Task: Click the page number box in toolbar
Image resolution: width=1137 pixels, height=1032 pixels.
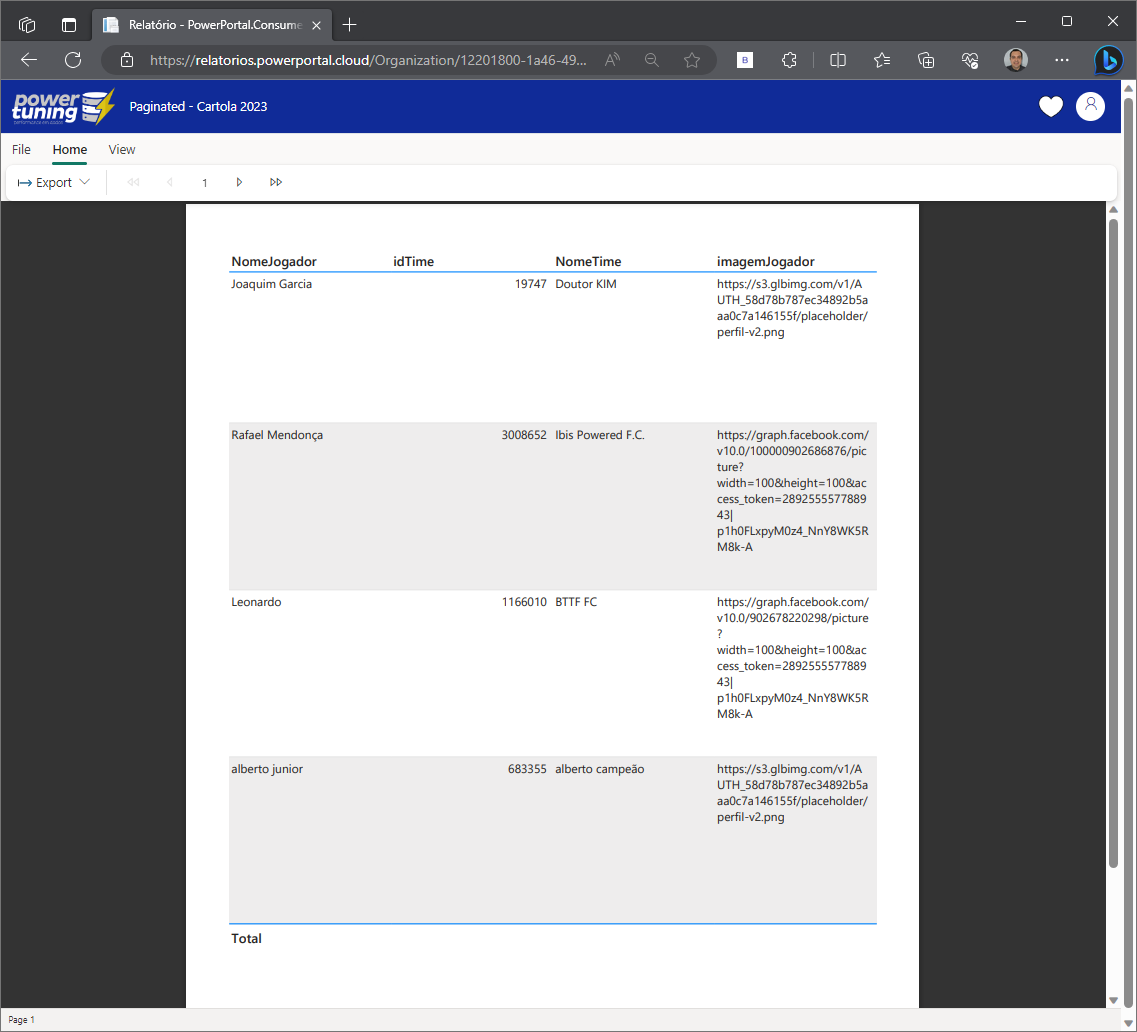Action: point(204,182)
